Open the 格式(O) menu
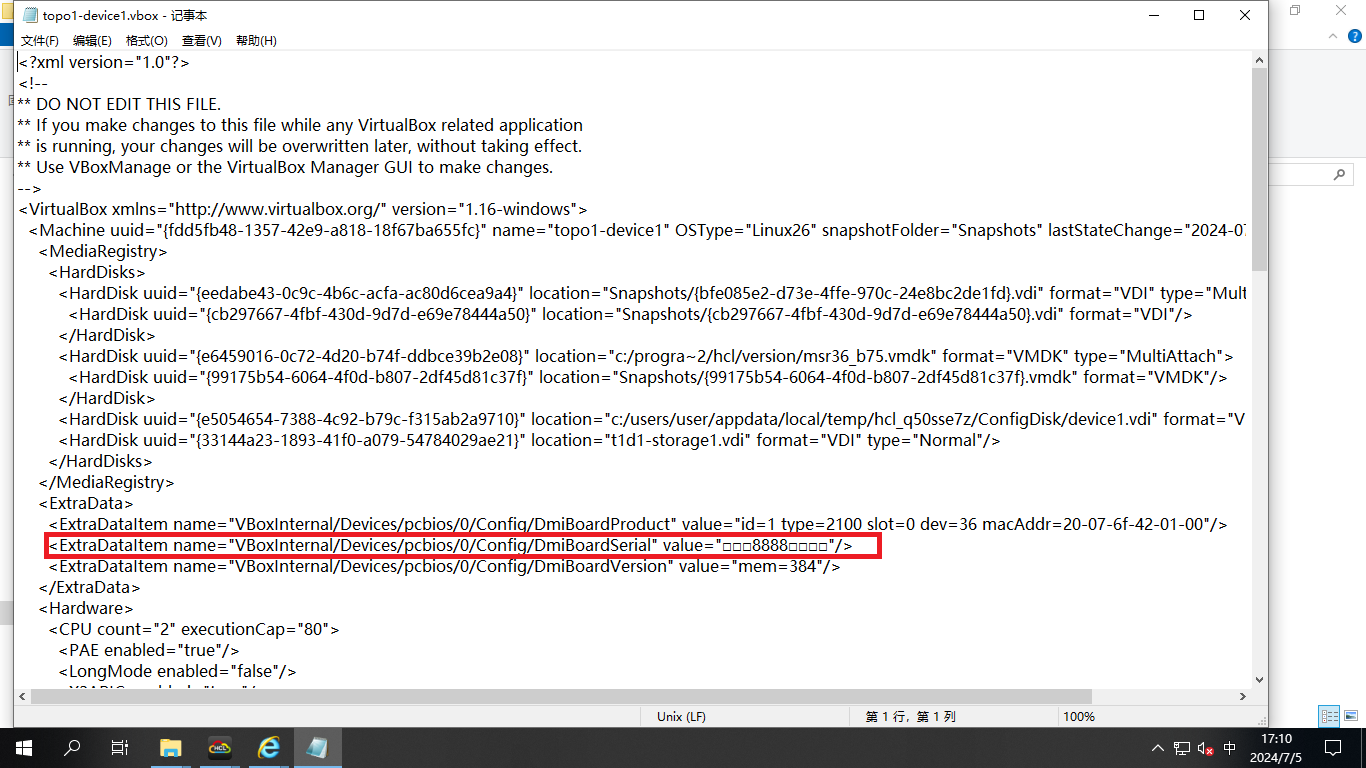 click(x=147, y=41)
